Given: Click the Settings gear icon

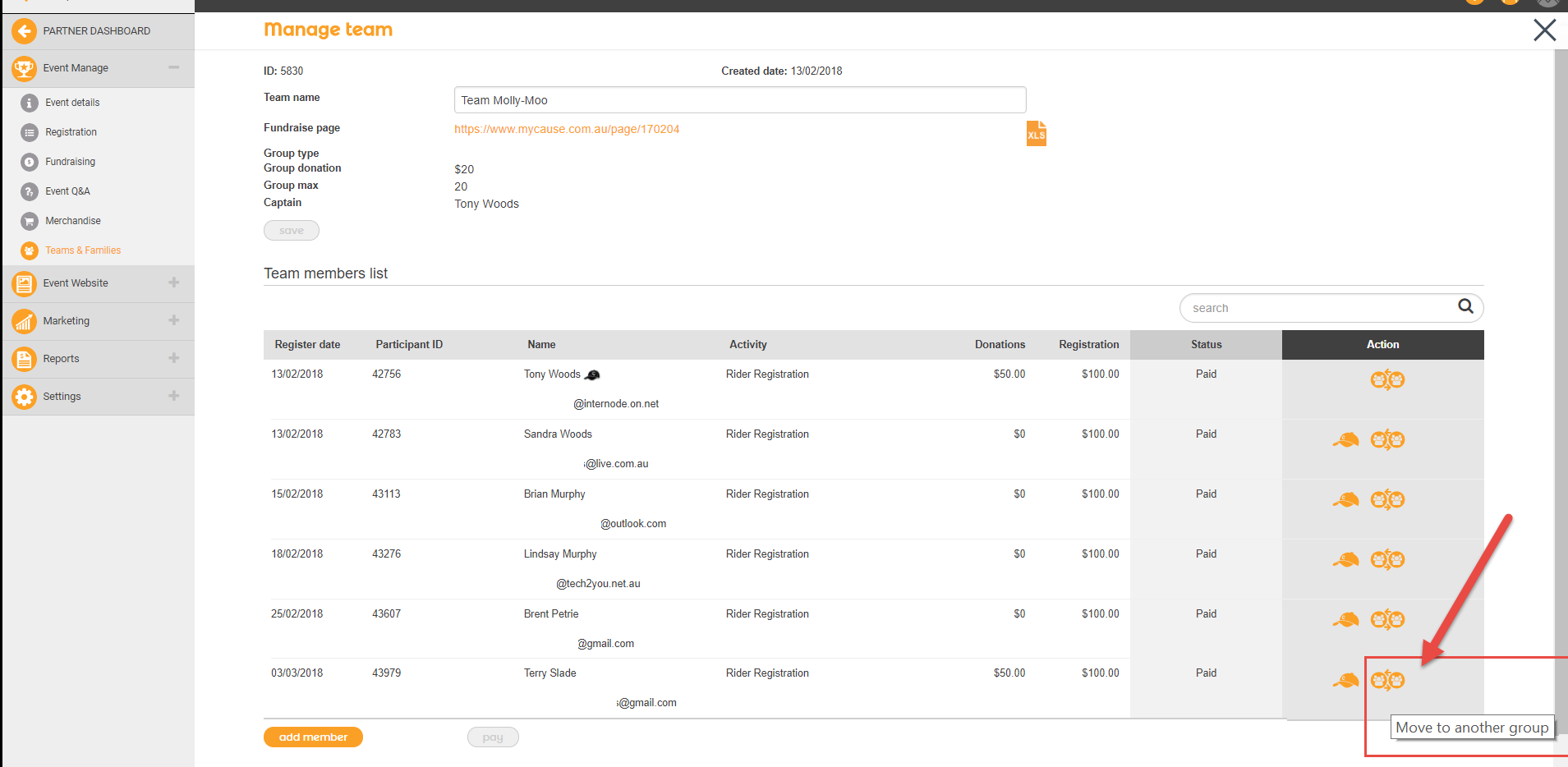Looking at the screenshot, I should coord(24,397).
